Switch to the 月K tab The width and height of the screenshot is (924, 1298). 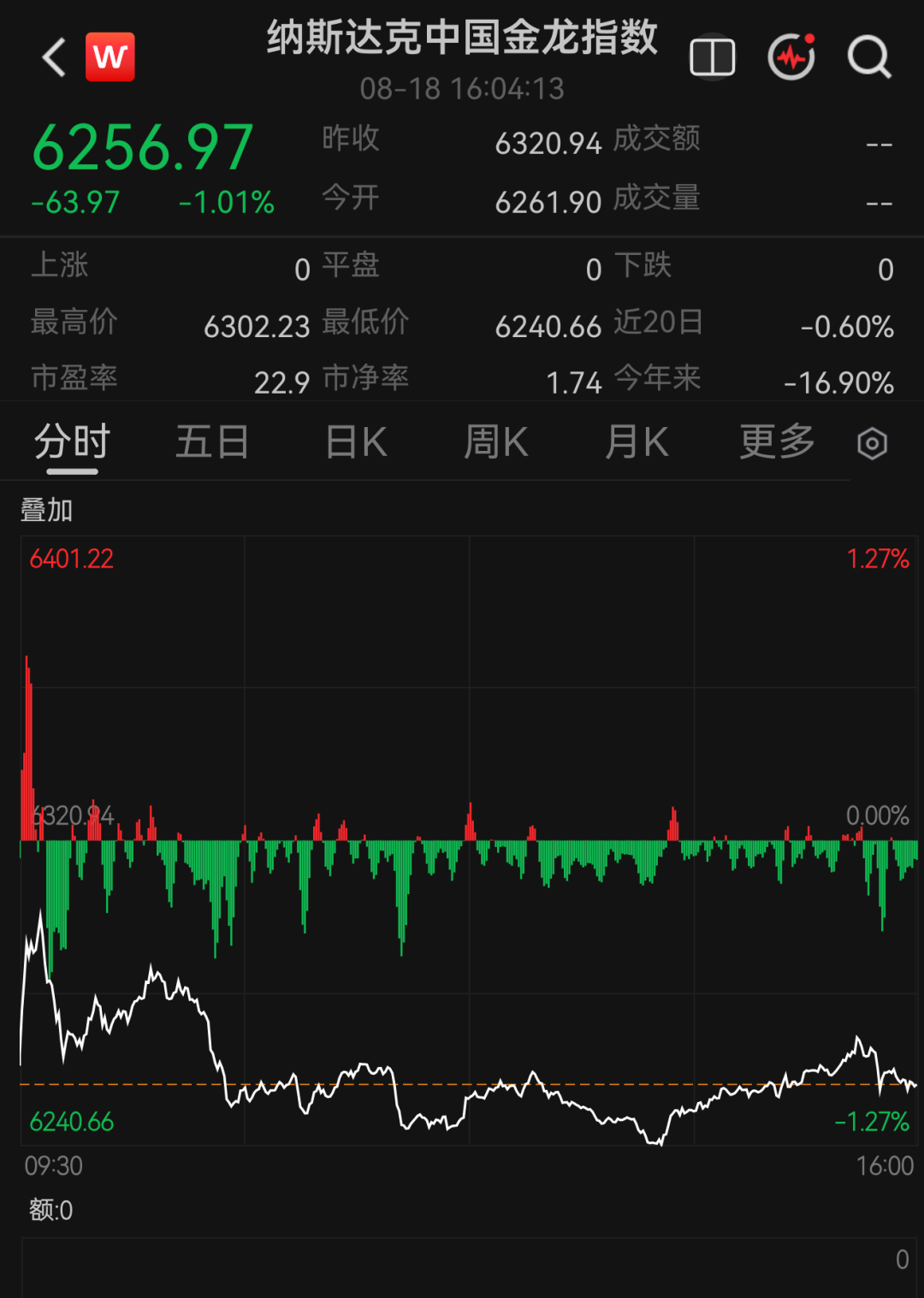point(637,442)
